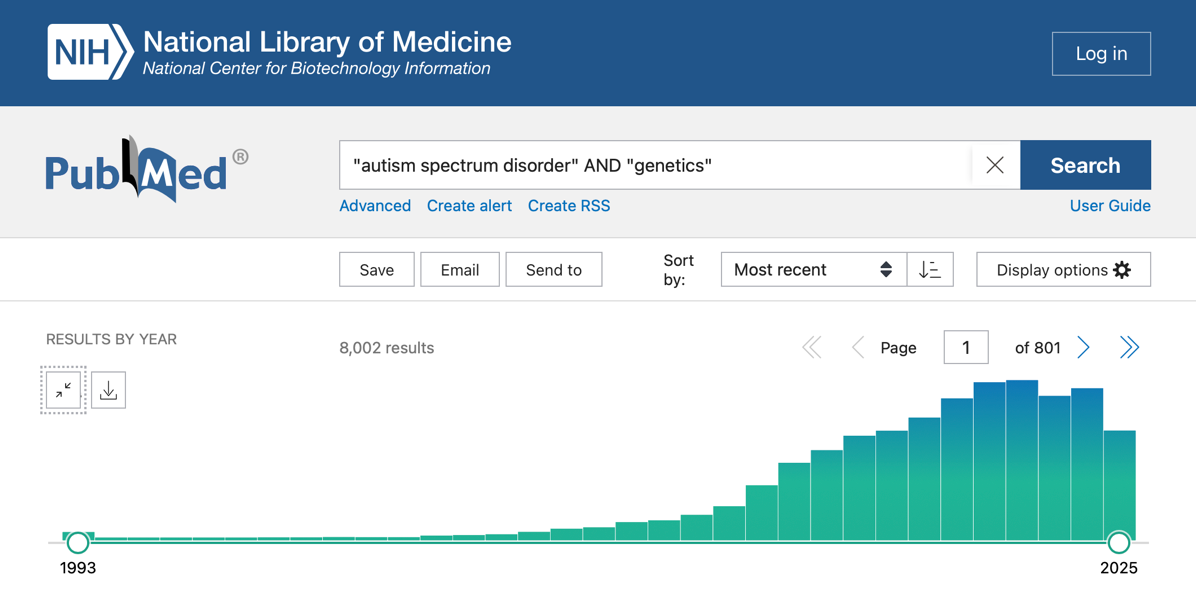Open the Advanced search link

pyautogui.click(x=375, y=206)
